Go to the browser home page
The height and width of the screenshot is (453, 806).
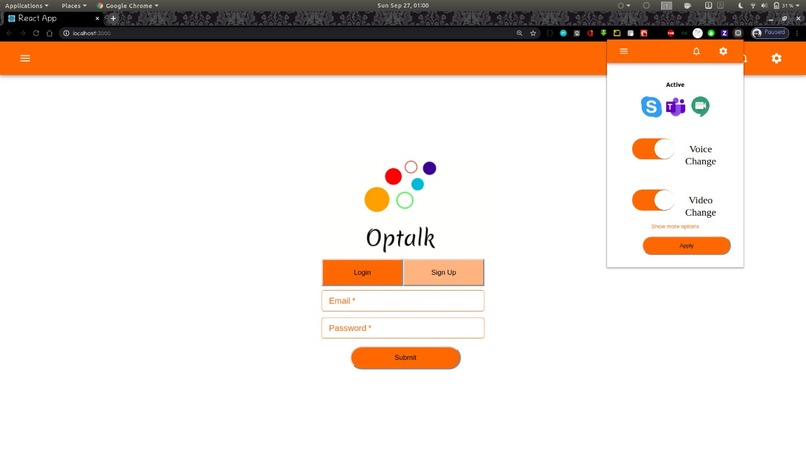[x=49, y=33]
